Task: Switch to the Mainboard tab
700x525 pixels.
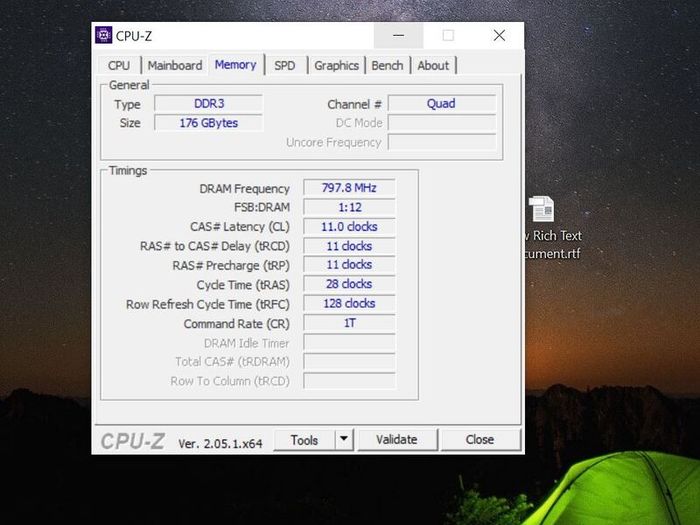Action: click(175, 66)
